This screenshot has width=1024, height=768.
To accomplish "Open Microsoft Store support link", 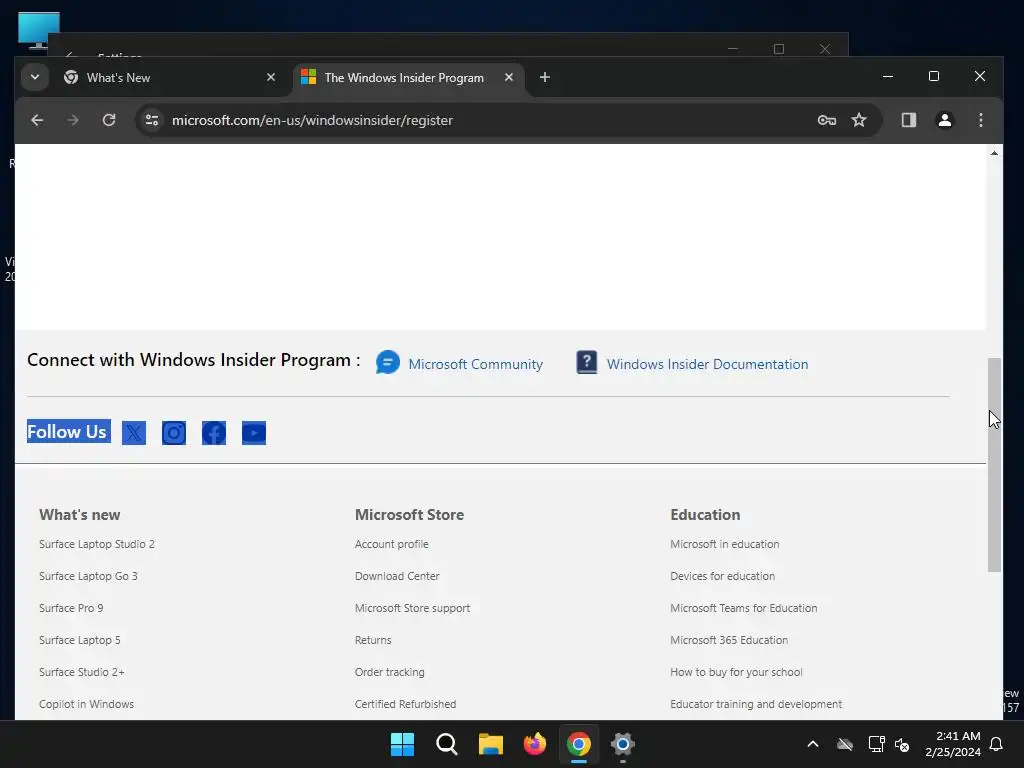I will click(412, 608).
